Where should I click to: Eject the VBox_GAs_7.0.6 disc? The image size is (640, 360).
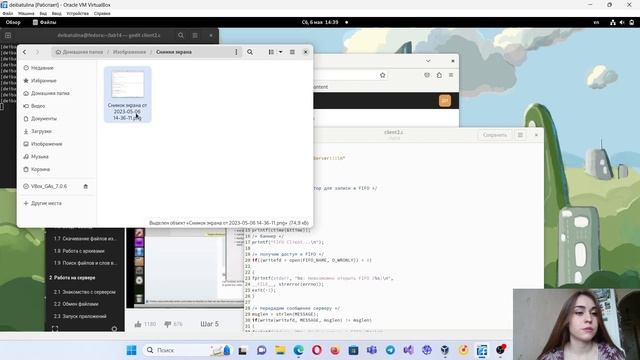click(86, 186)
